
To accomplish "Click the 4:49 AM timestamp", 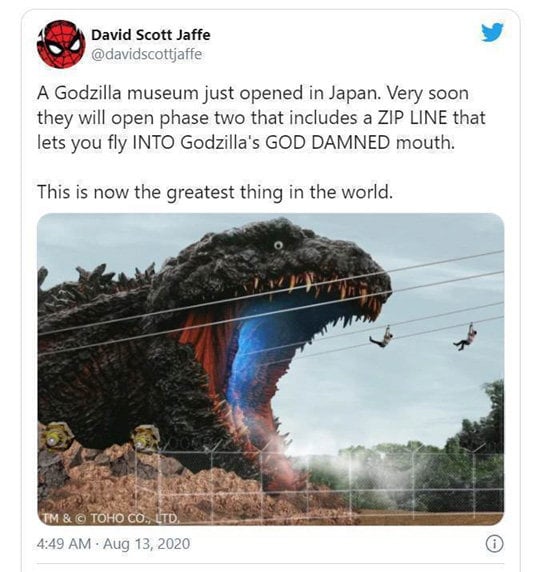I will pyautogui.click(x=64, y=544).
